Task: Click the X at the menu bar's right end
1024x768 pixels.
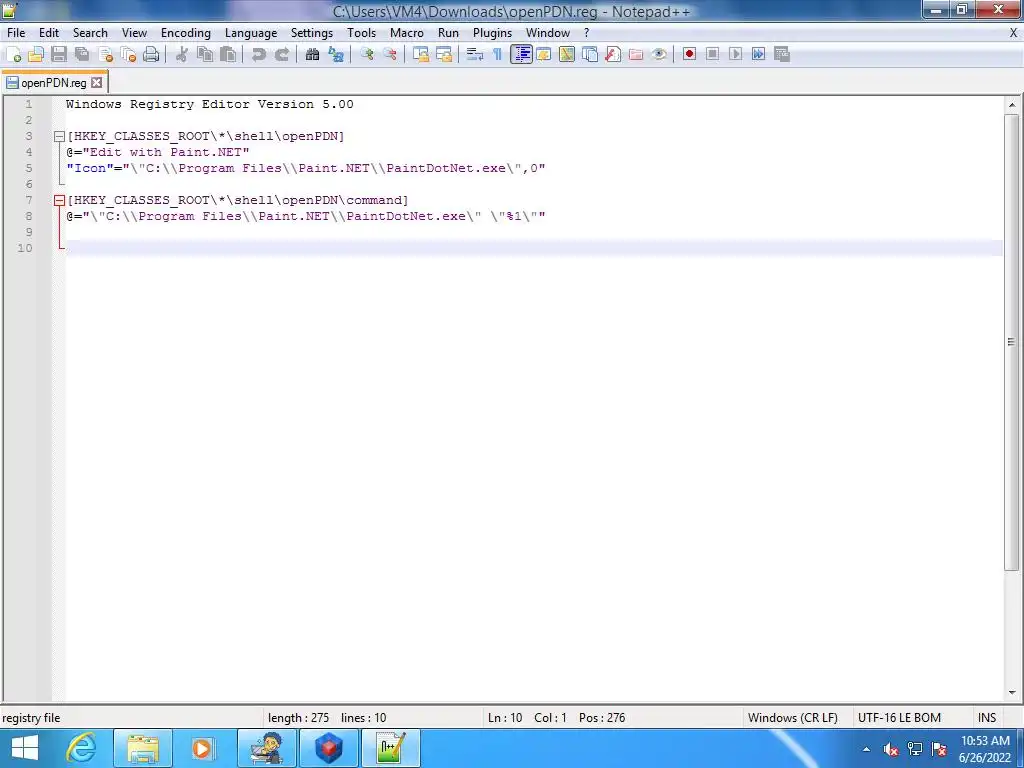Action: pyautogui.click(x=1014, y=33)
